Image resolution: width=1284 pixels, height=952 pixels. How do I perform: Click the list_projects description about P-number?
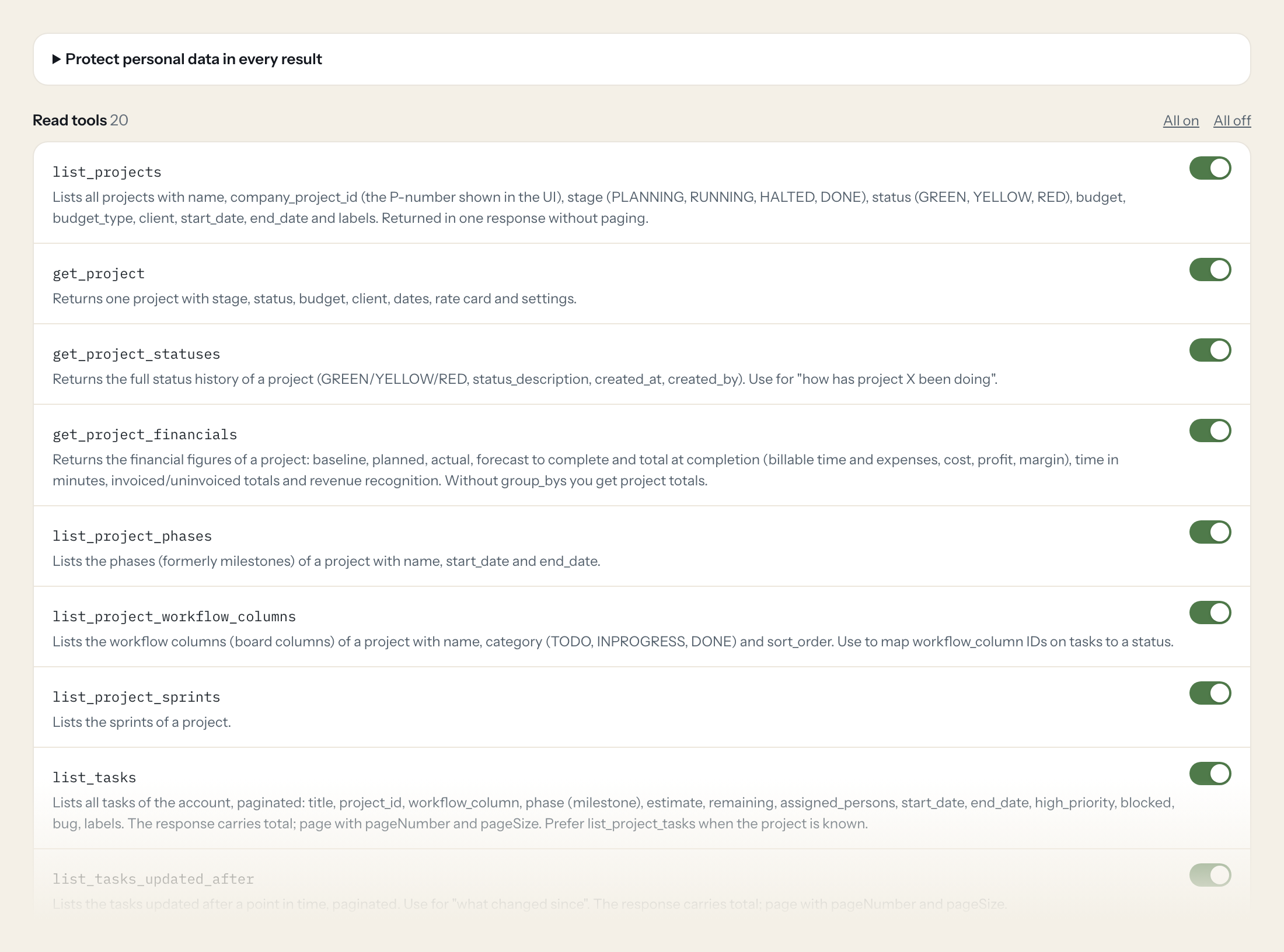coord(589,208)
